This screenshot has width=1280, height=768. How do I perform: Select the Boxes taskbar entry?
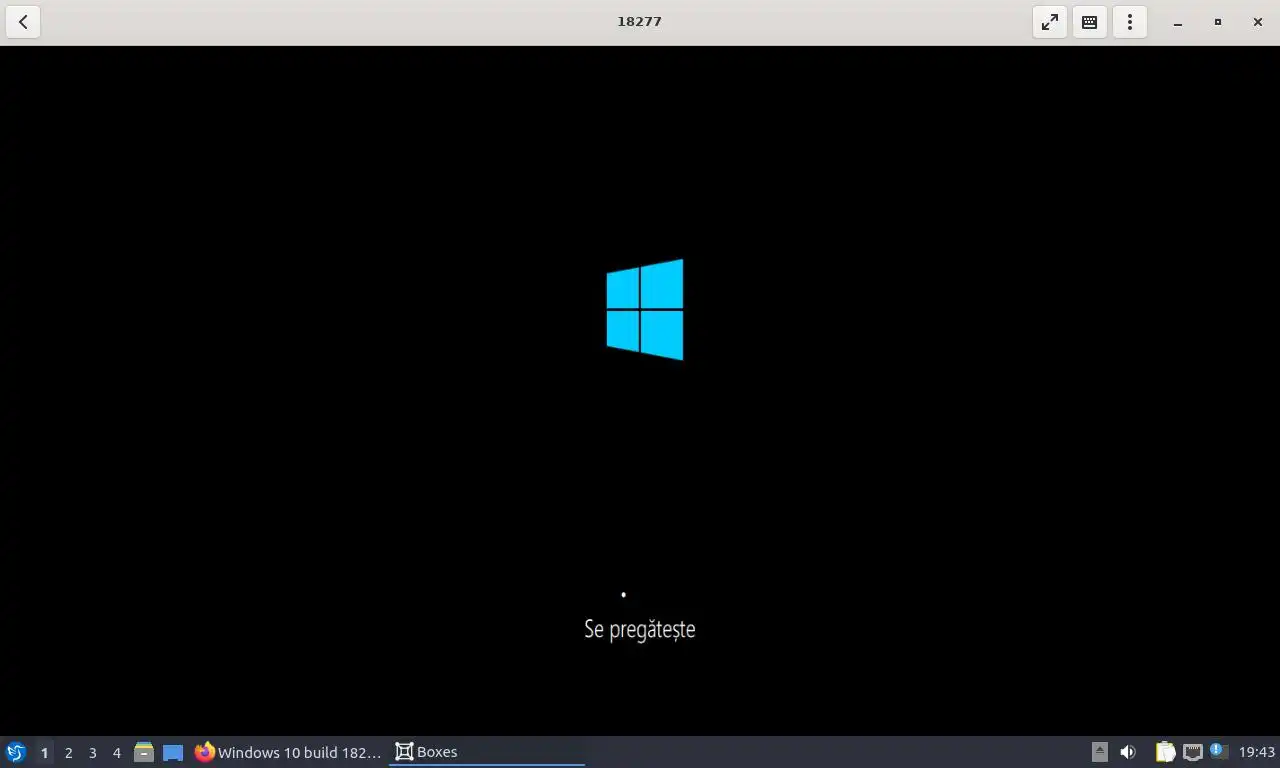pyautogui.click(x=487, y=752)
